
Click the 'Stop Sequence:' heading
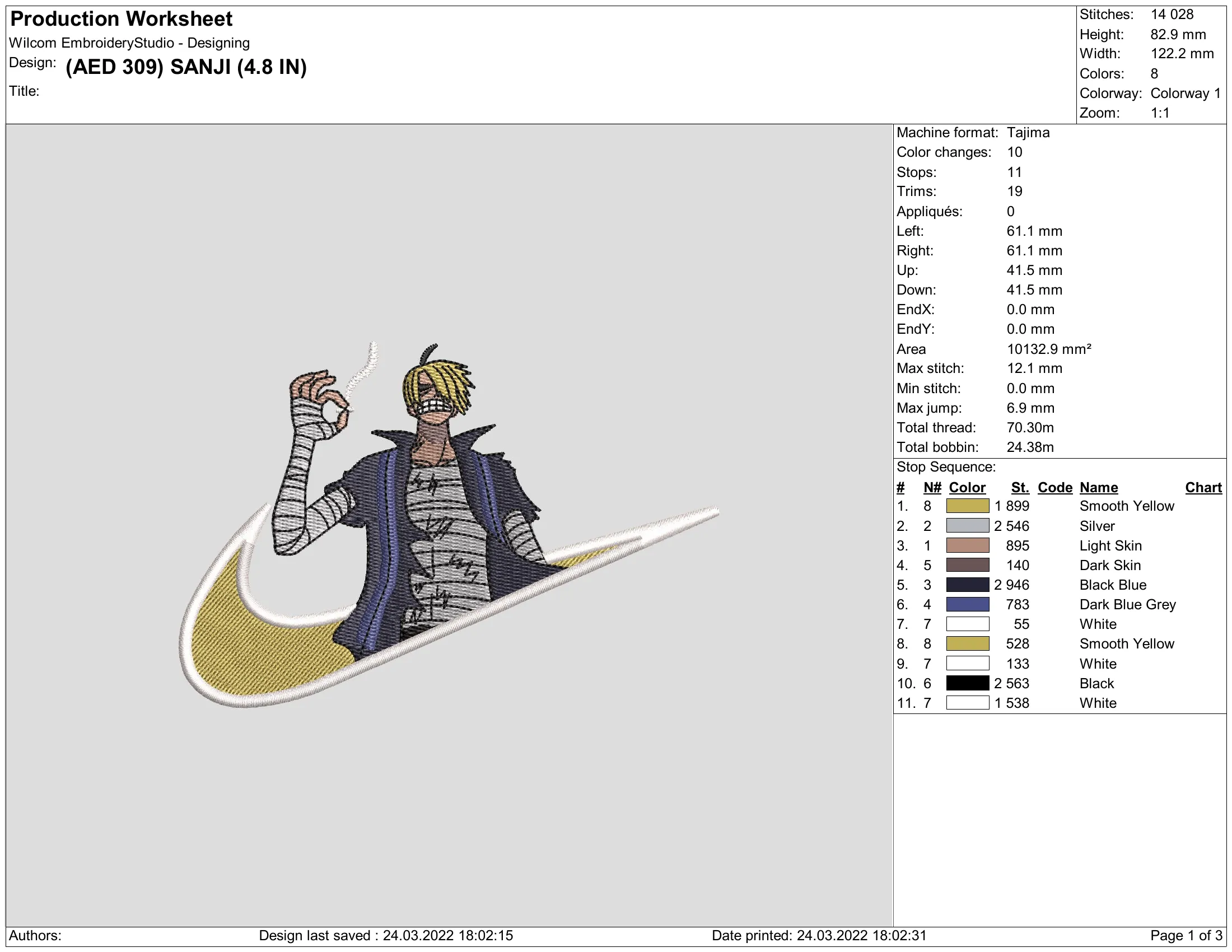(x=946, y=468)
